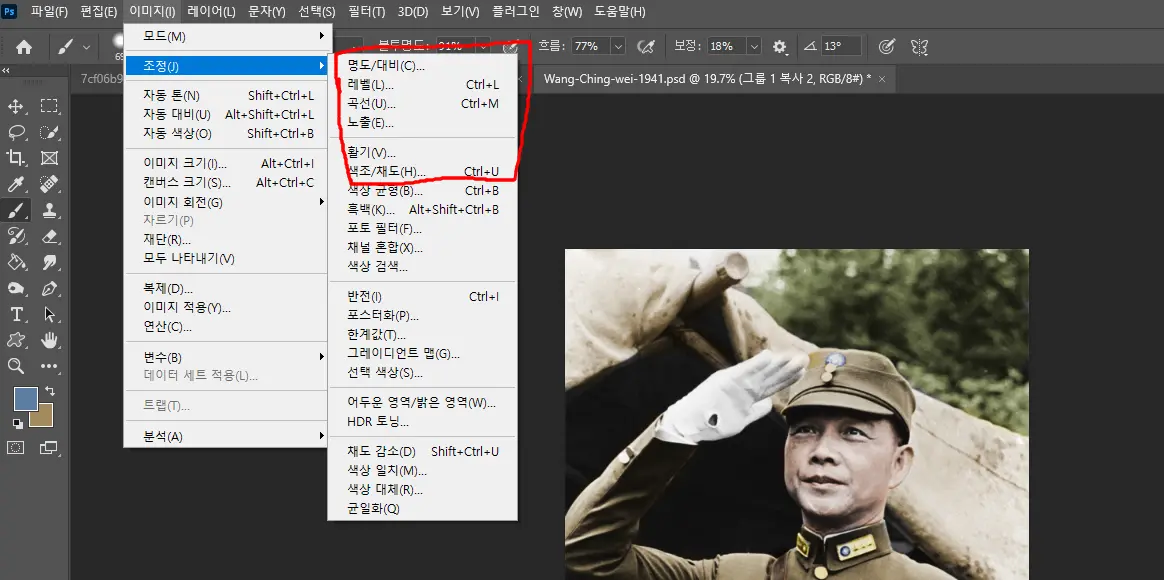This screenshot has width=1164, height=580.
Task: Open the 도움말(H) menu
Action: click(x=620, y=12)
